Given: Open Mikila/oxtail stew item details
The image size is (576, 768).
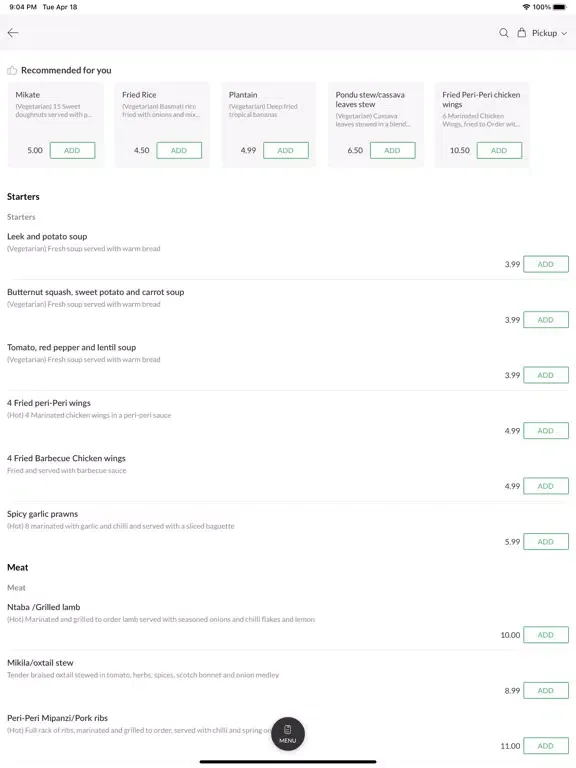Looking at the screenshot, I should click(40, 663).
